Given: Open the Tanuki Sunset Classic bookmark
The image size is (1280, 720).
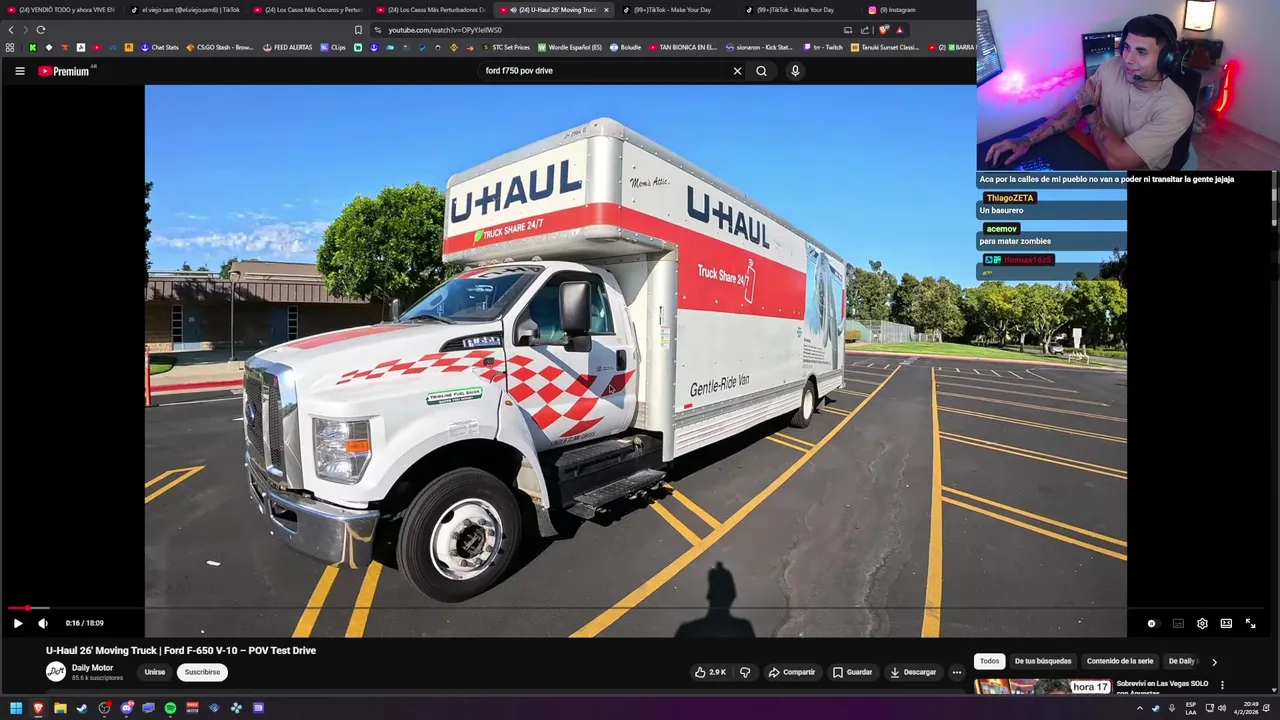Looking at the screenshot, I should (884, 47).
